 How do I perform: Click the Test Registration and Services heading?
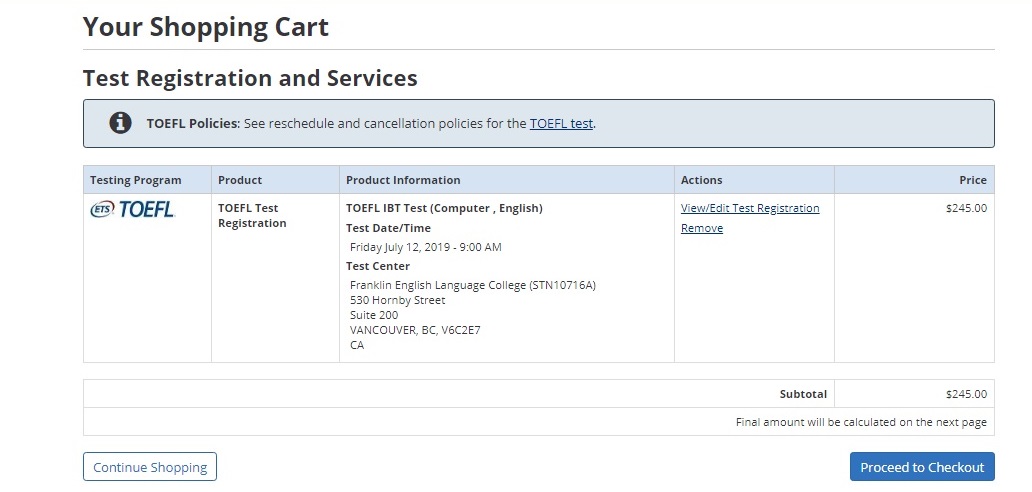(x=250, y=78)
